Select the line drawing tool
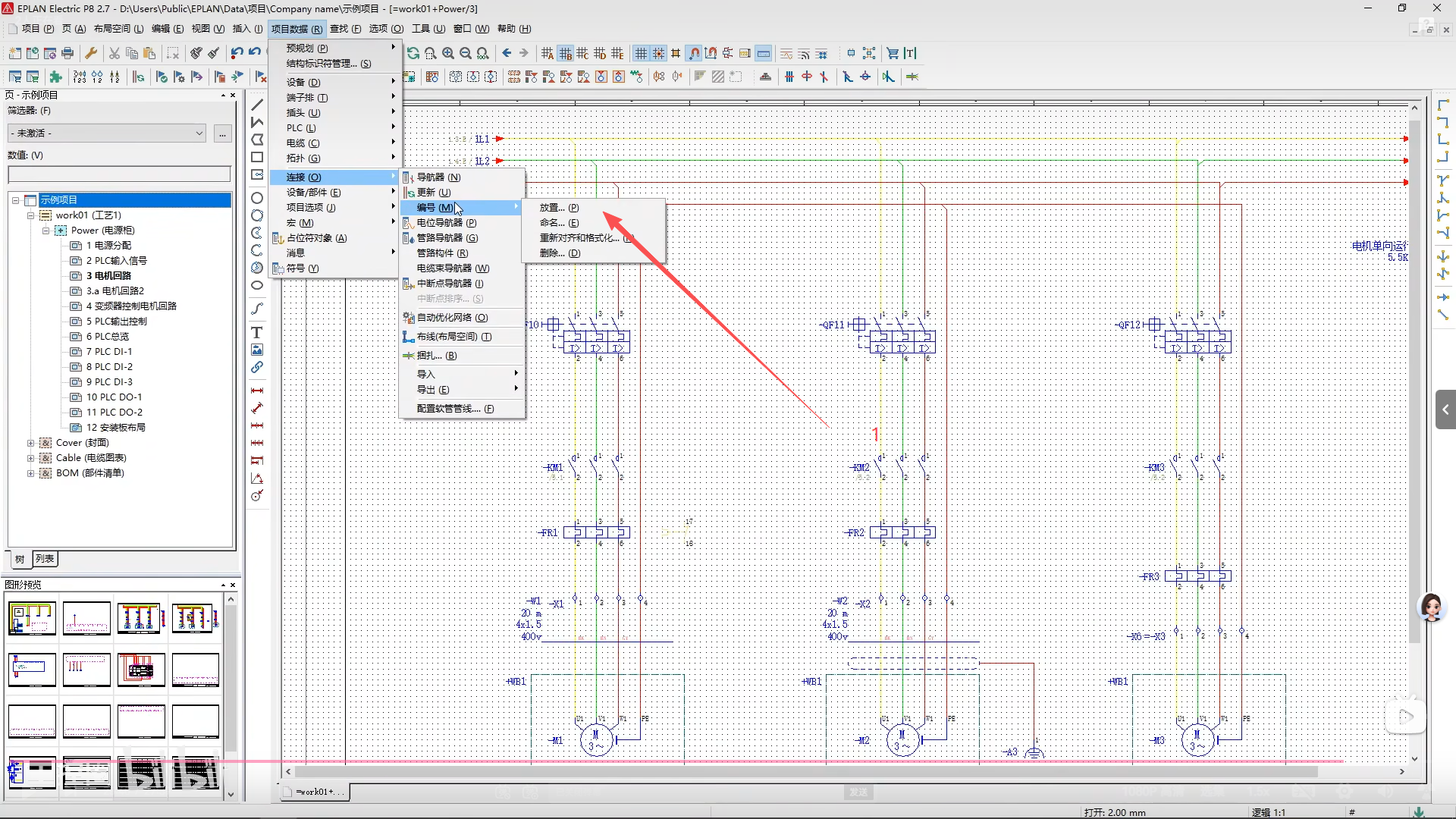The height and width of the screenshot is (819, 1456). point(257,105)
